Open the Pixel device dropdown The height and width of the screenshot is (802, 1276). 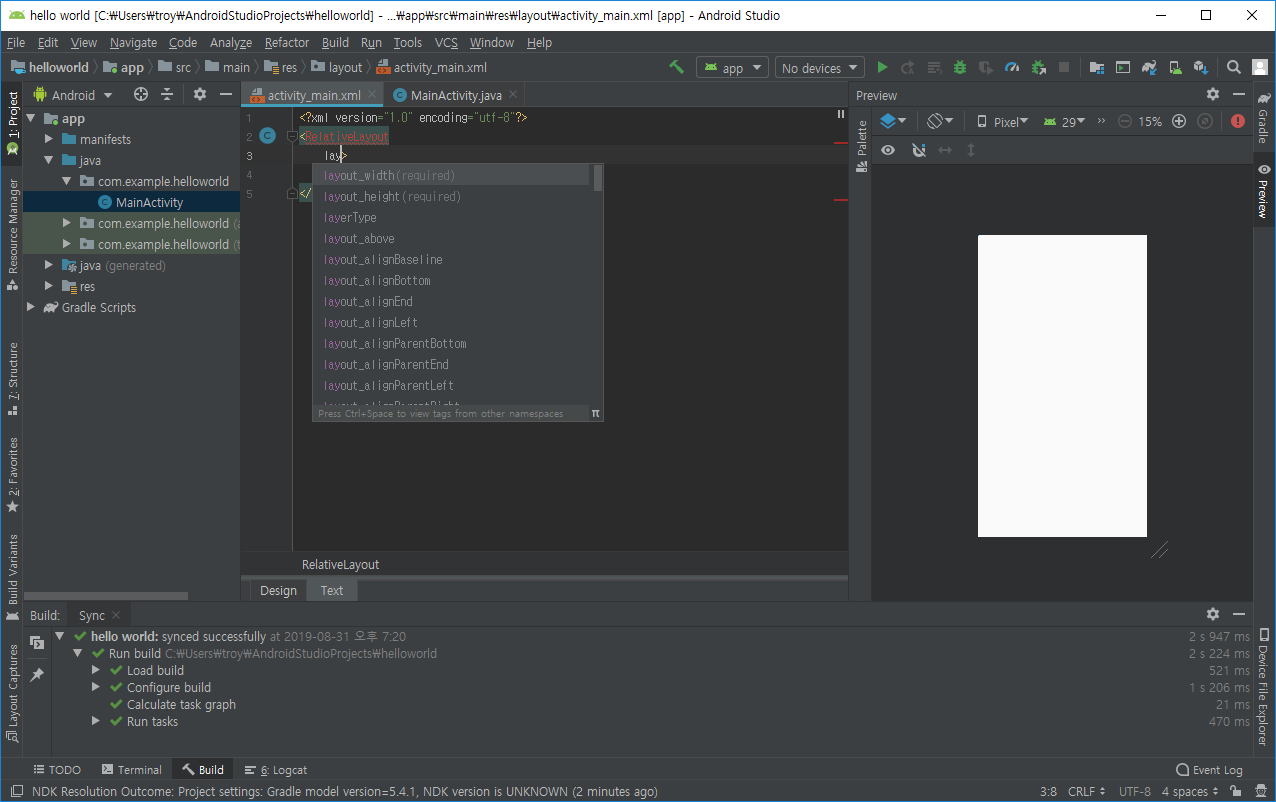tap(1003, 121)
